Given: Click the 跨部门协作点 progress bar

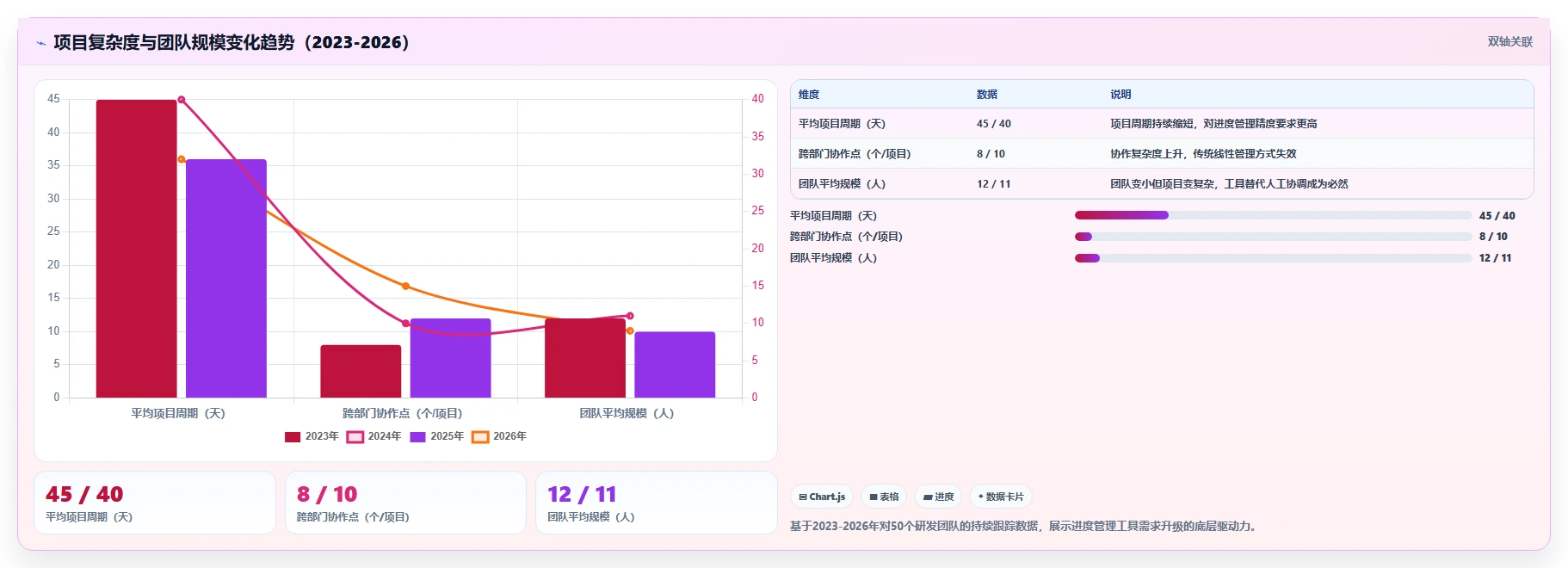Looking at the screenshot, I should point(1273,237).
